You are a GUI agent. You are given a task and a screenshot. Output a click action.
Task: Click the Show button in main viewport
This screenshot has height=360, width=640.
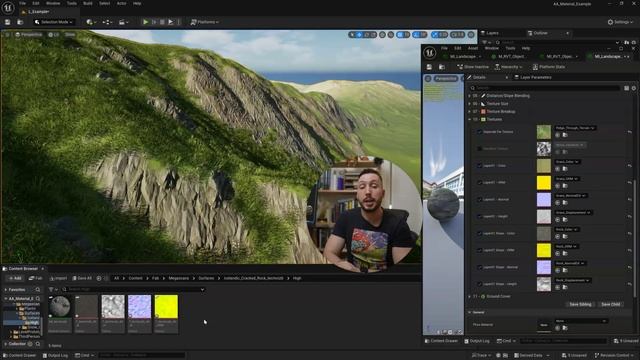point(70,35)
